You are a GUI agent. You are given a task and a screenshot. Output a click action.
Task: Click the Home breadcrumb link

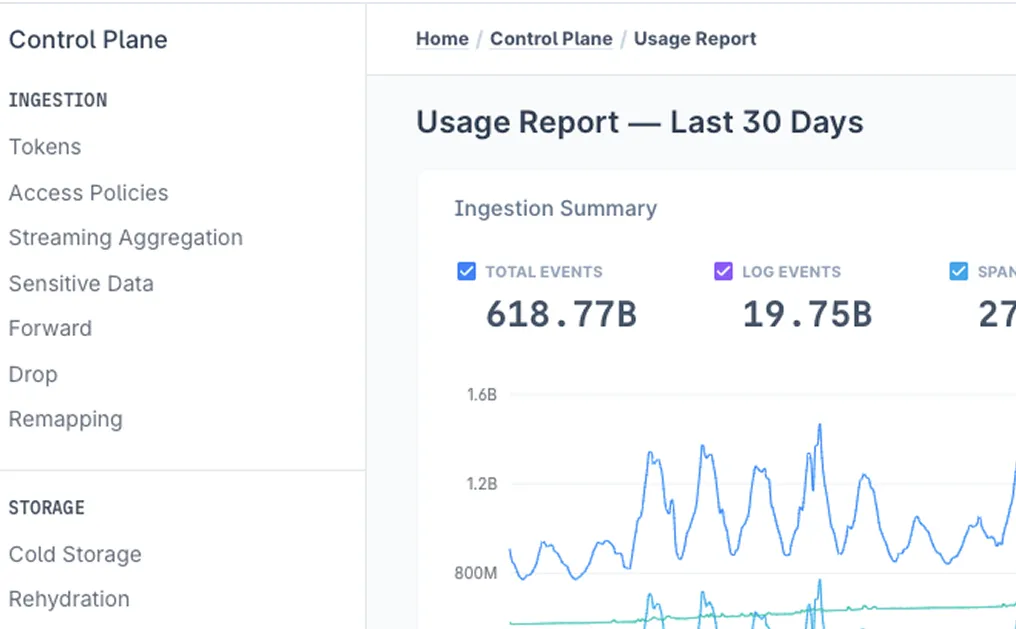[x=442, y=39]
